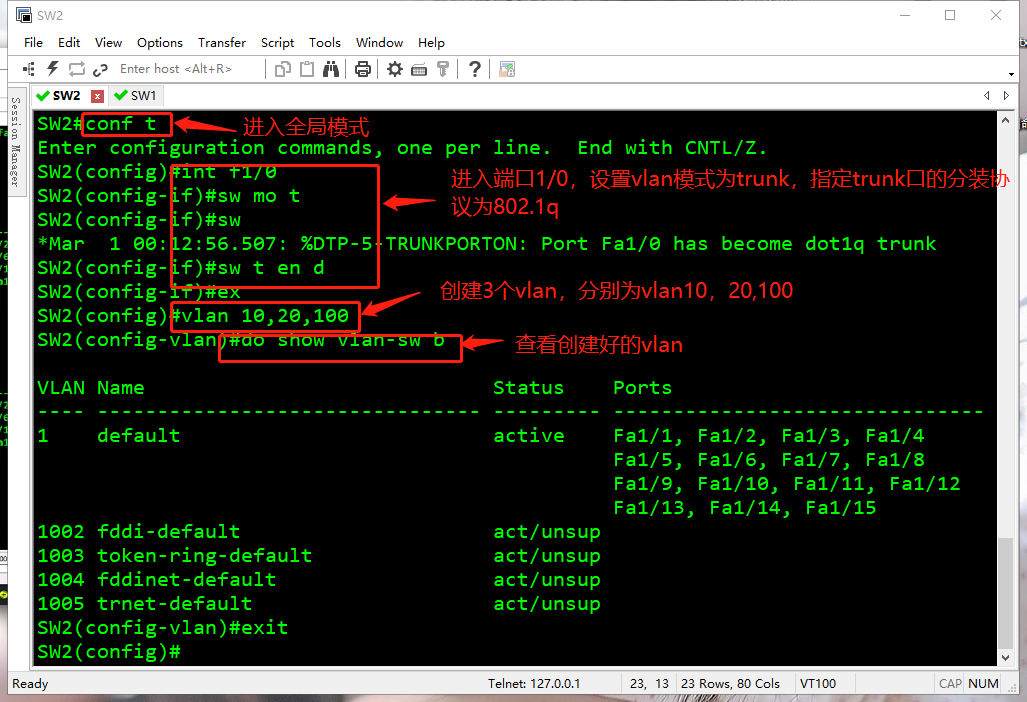Switch to the SW1 session tab
The height and width of the screenshot is (702, 1027).
[136, 96]
